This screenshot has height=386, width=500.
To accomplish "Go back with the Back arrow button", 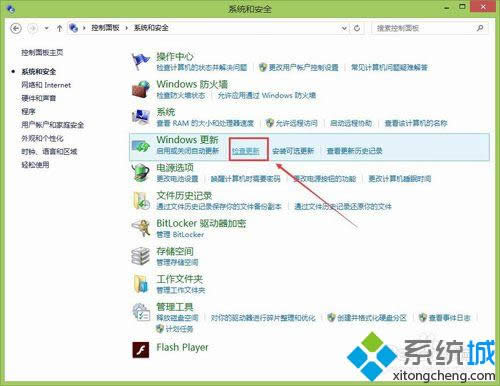I will pyautogui.click(x=16, y=28).
